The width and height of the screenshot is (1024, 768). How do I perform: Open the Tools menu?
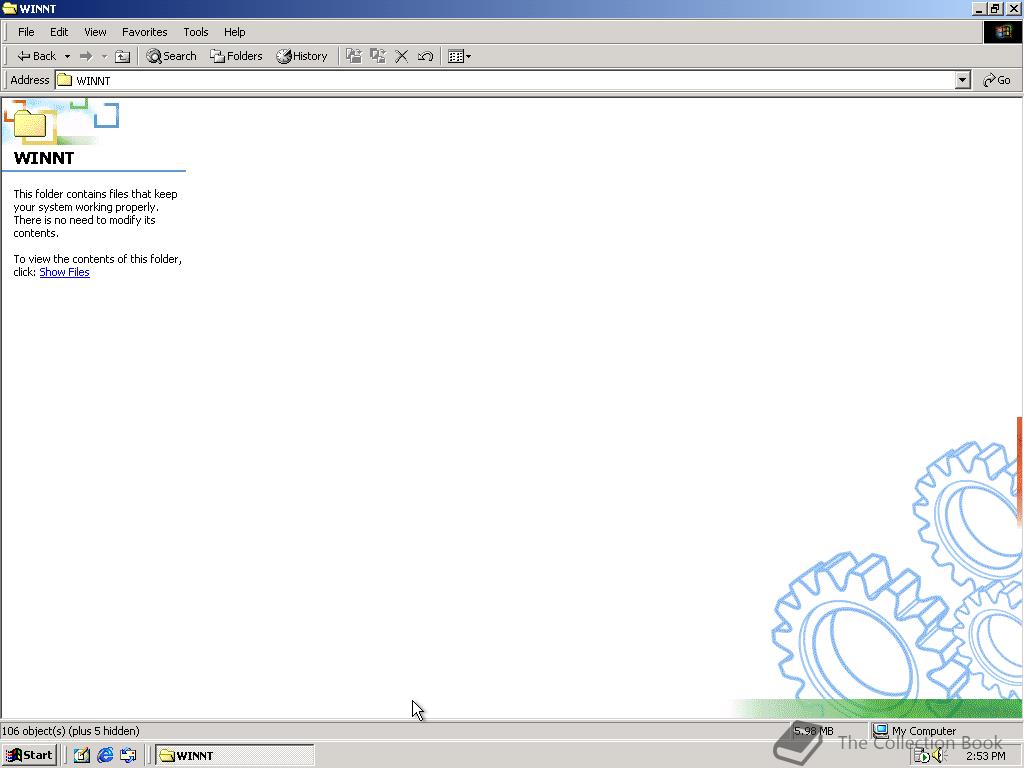[195, 32]
